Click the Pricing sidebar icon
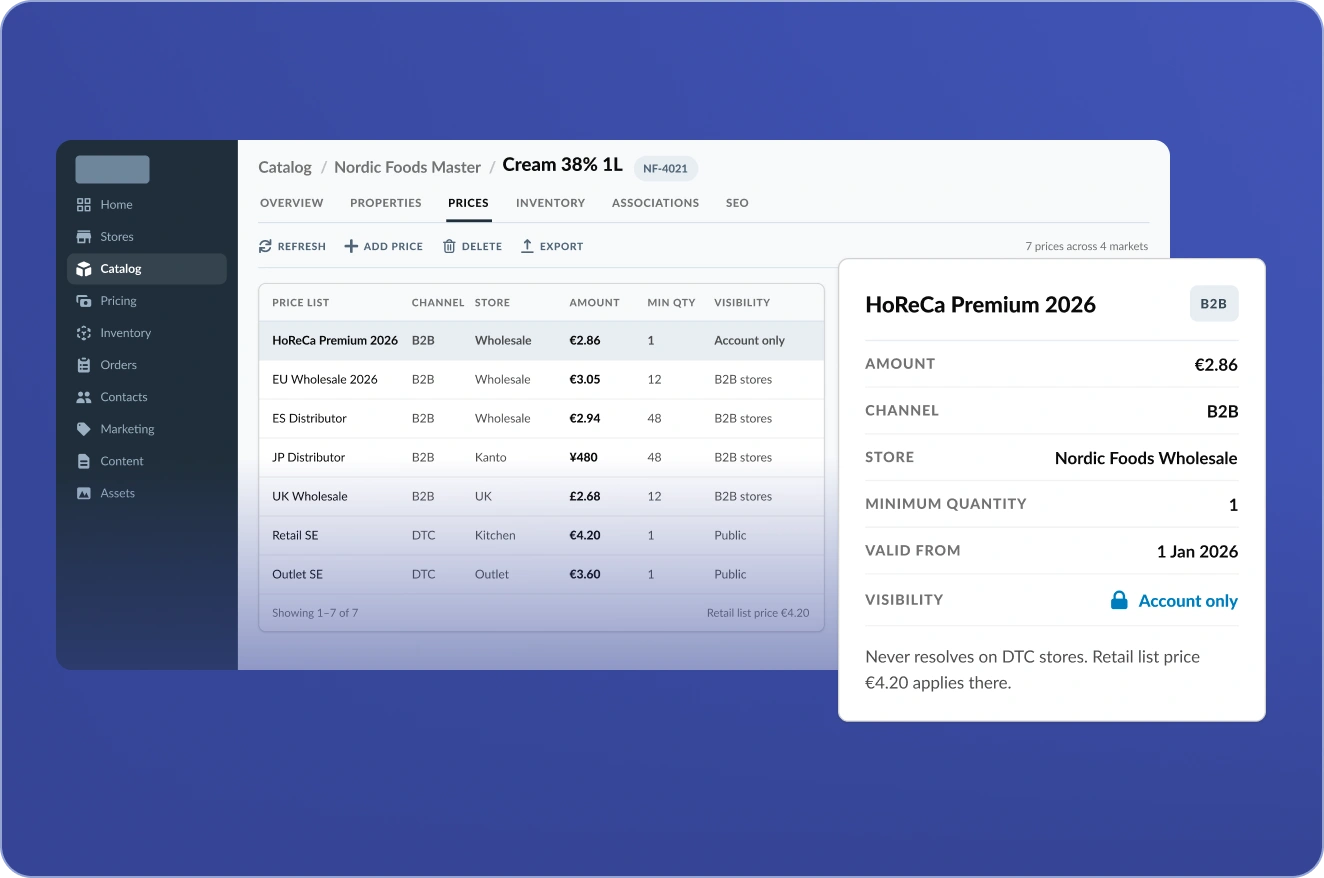The width and height of the screenshot is (1324, 878). tap(84, 301)
